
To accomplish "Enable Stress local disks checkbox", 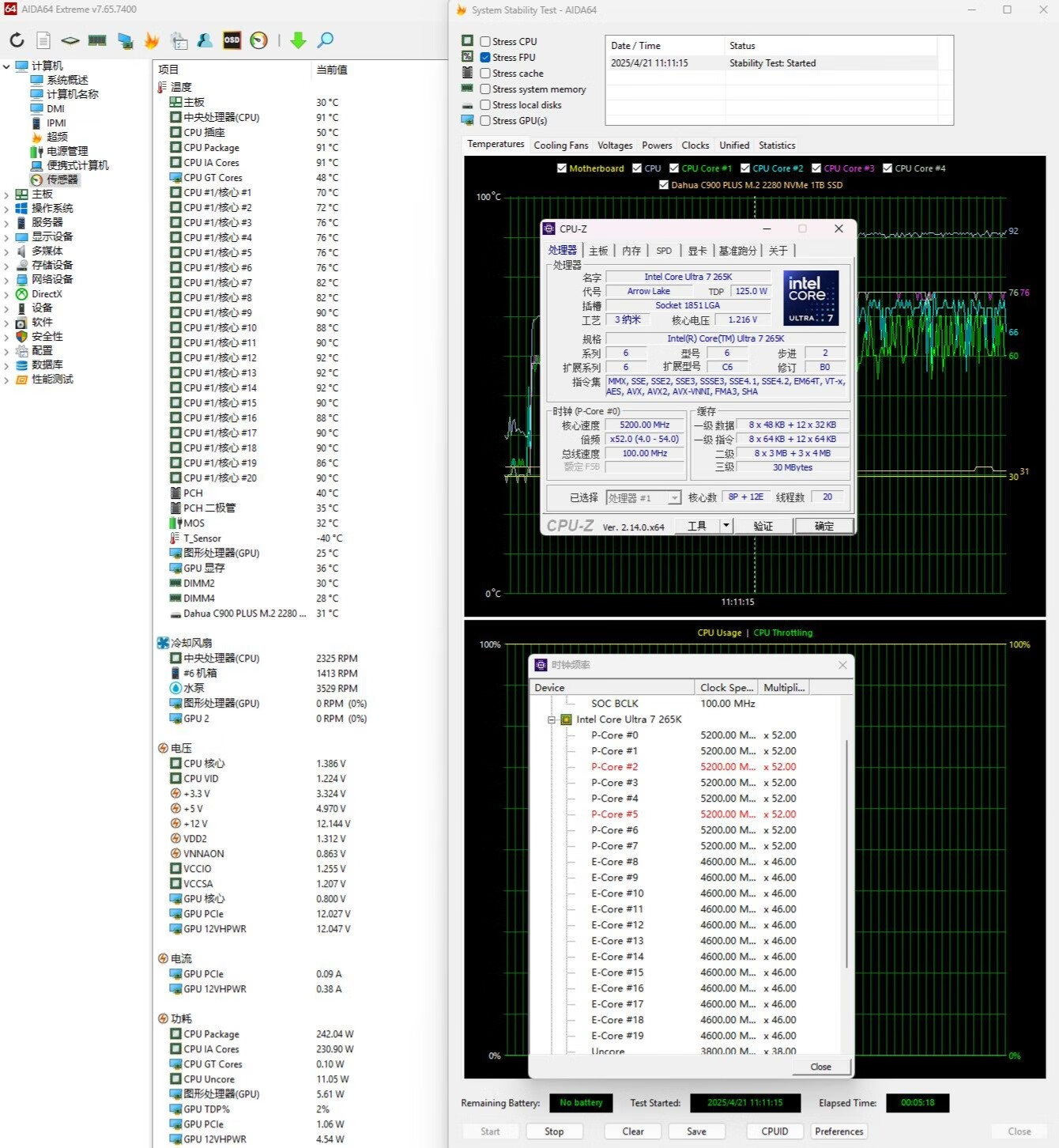I will tap(485, 105).
